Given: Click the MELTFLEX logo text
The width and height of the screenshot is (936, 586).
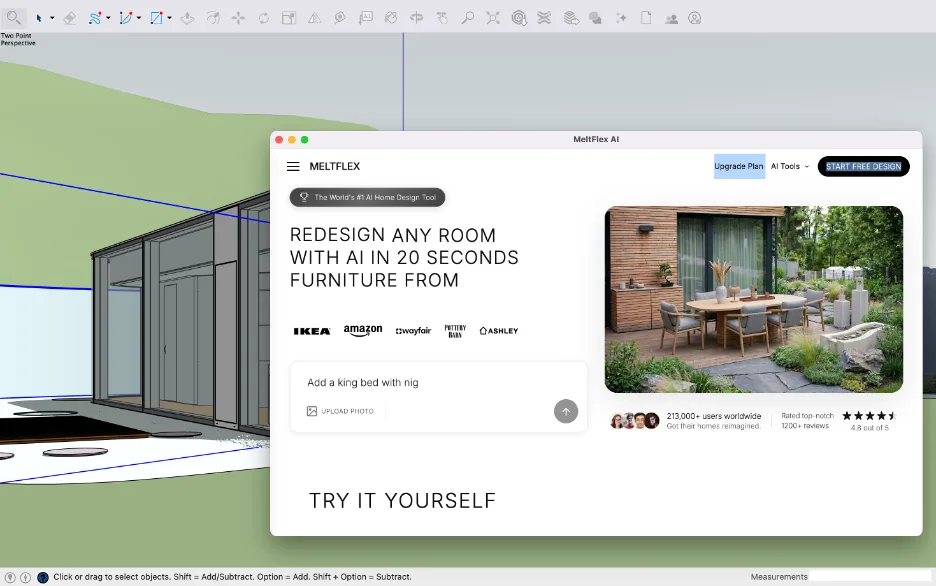Looking at the screenshot, I should click(334, 166).
